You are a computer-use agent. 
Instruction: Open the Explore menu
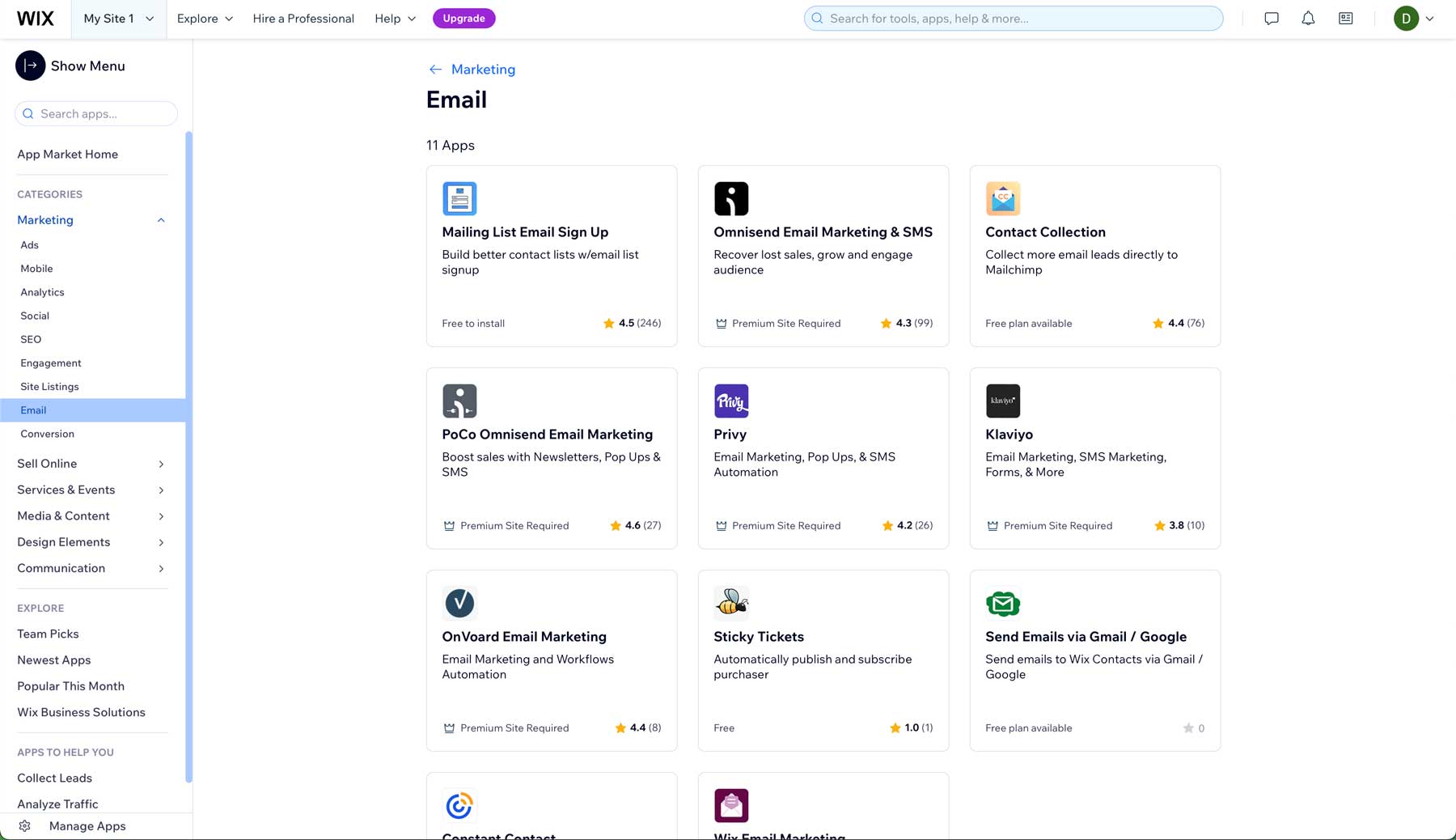pyautogui.click(x=204, y=18)
